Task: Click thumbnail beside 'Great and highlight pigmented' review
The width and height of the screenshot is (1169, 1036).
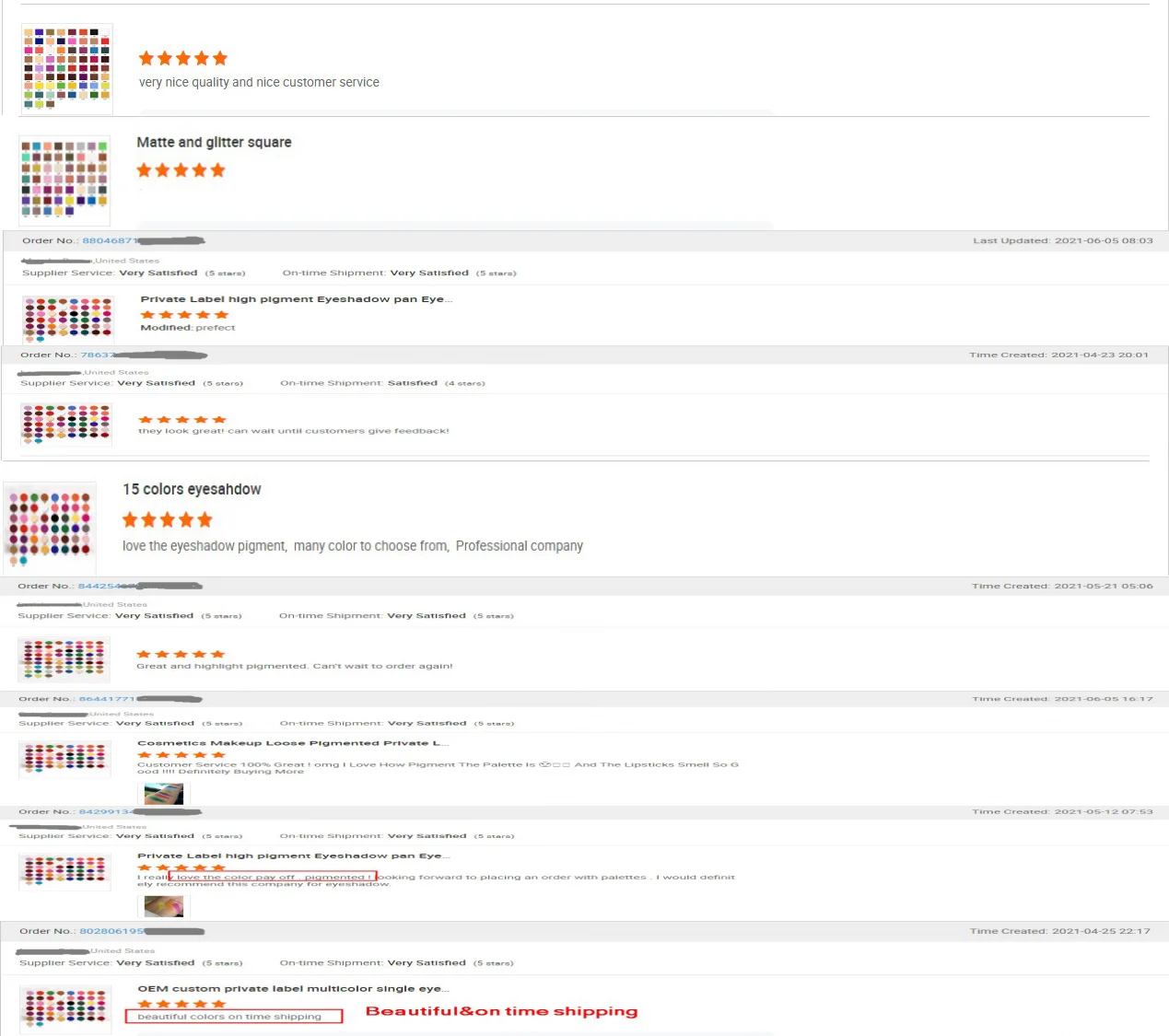Action: point(64,659)
